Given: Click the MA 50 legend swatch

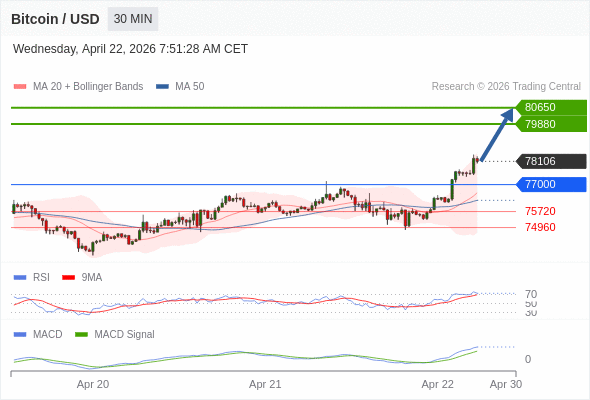Looking at the screenshot, I should 162,87.
